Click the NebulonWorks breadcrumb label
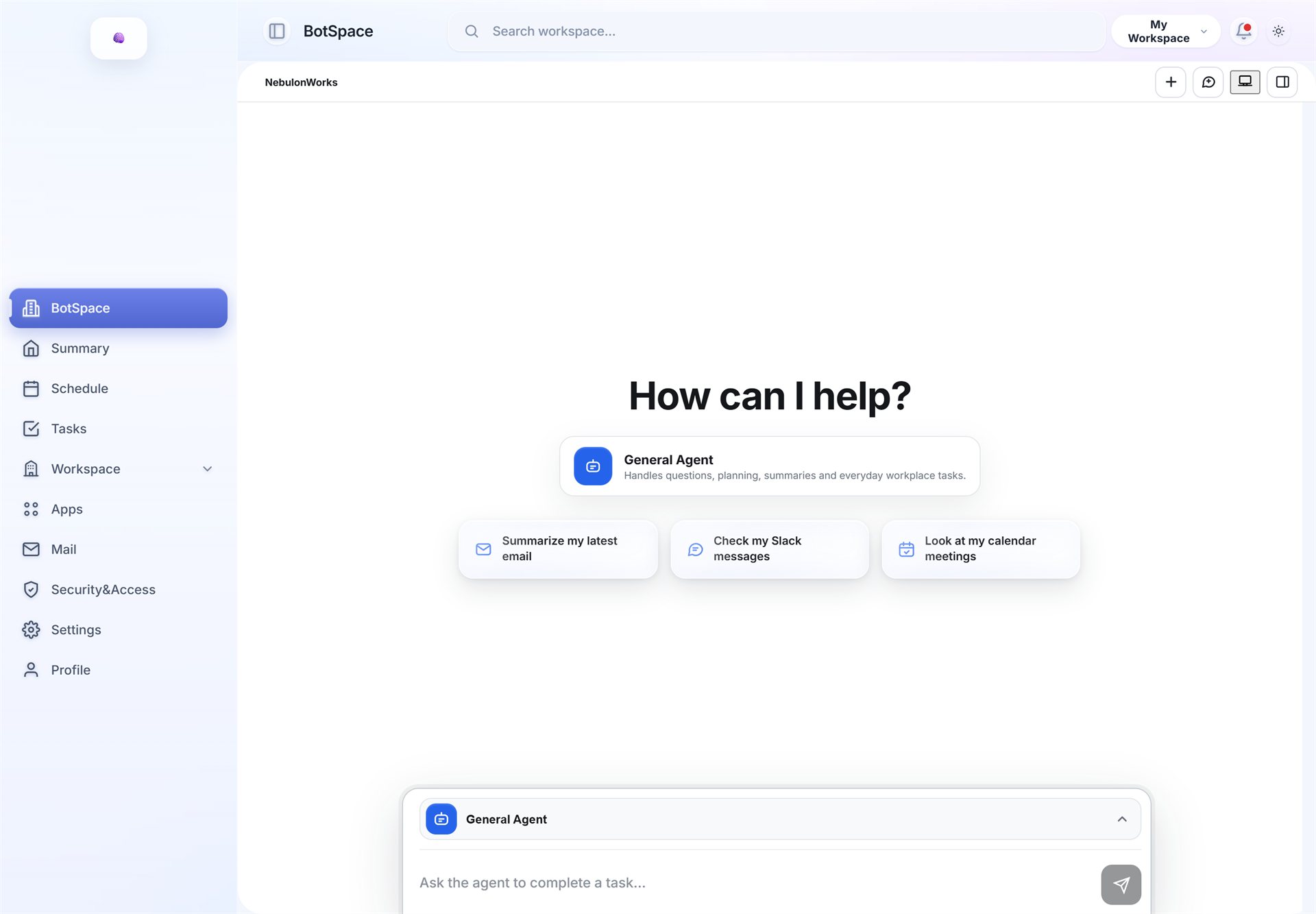1316x914 pixels. (301, 82)
